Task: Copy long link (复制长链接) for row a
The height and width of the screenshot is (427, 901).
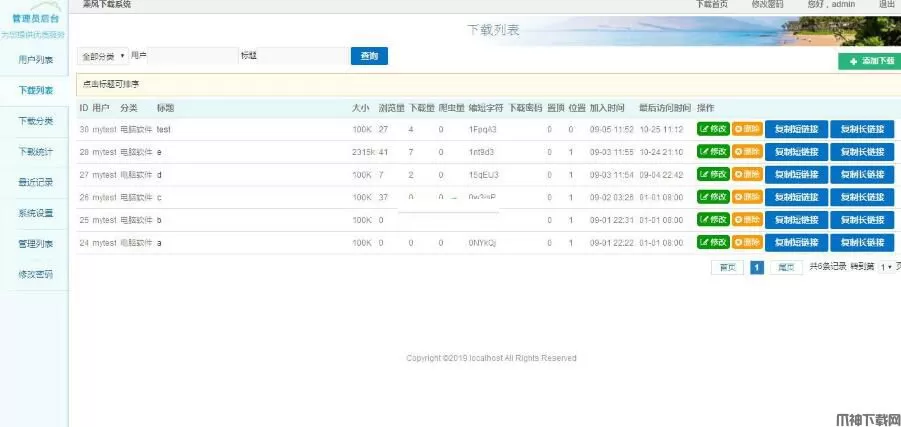Action: tap(862, 243)
